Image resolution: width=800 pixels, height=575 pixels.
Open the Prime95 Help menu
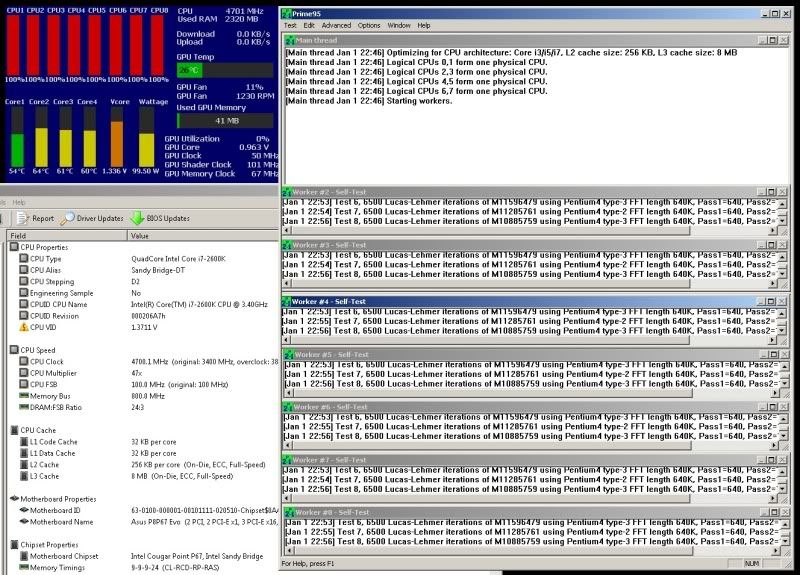424,25
